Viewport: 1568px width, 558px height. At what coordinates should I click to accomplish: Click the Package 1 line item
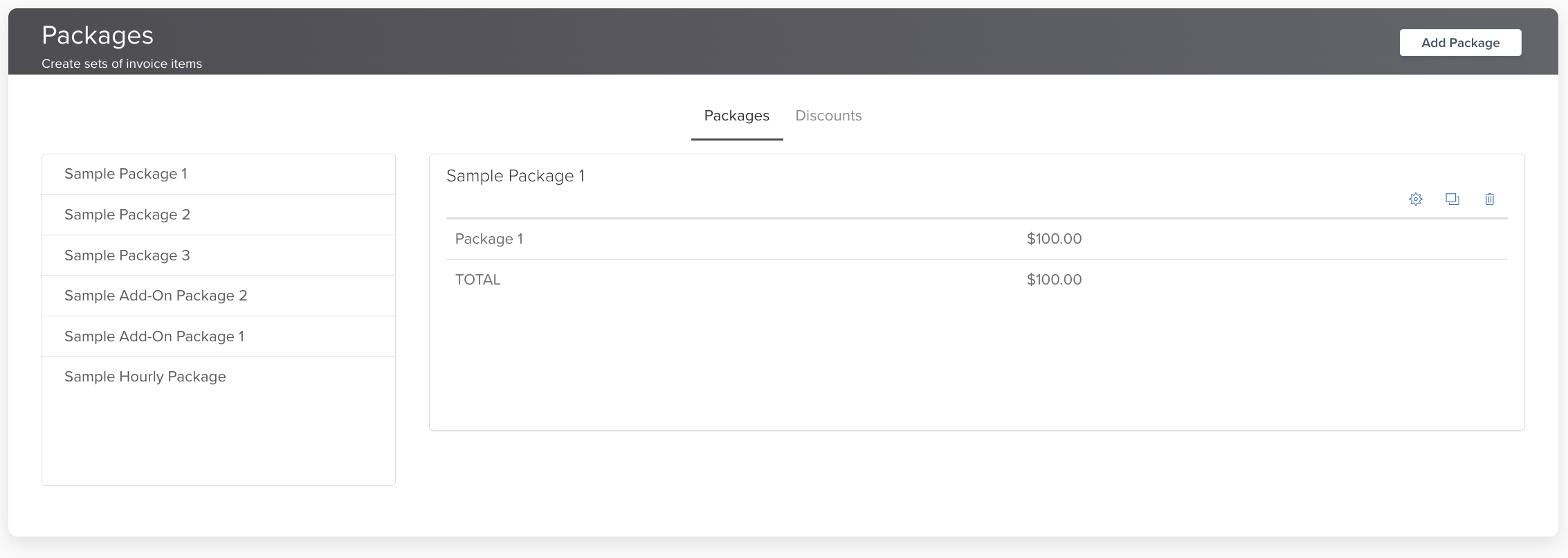point(489,239)
